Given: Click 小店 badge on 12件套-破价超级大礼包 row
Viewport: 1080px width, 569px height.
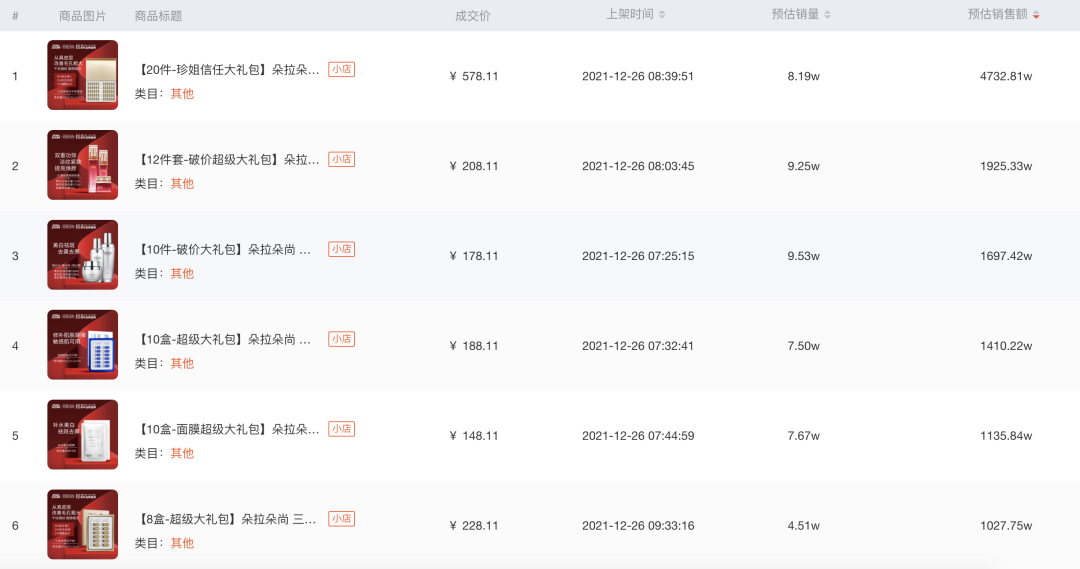Looking at the screenshot, I should 342,159.
